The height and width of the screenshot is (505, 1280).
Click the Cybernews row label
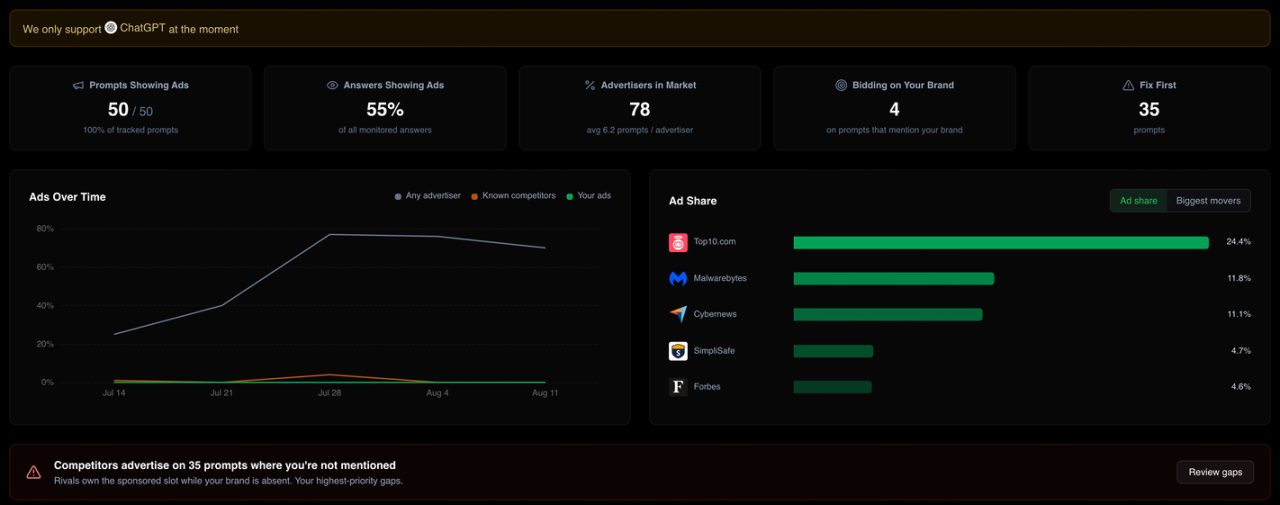715,314
